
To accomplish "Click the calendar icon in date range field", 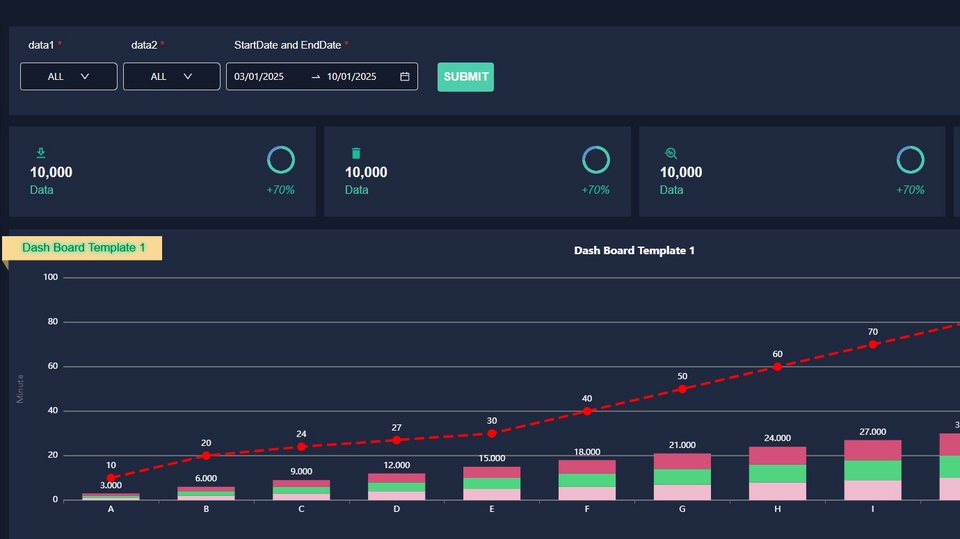I will pos(405,77).
